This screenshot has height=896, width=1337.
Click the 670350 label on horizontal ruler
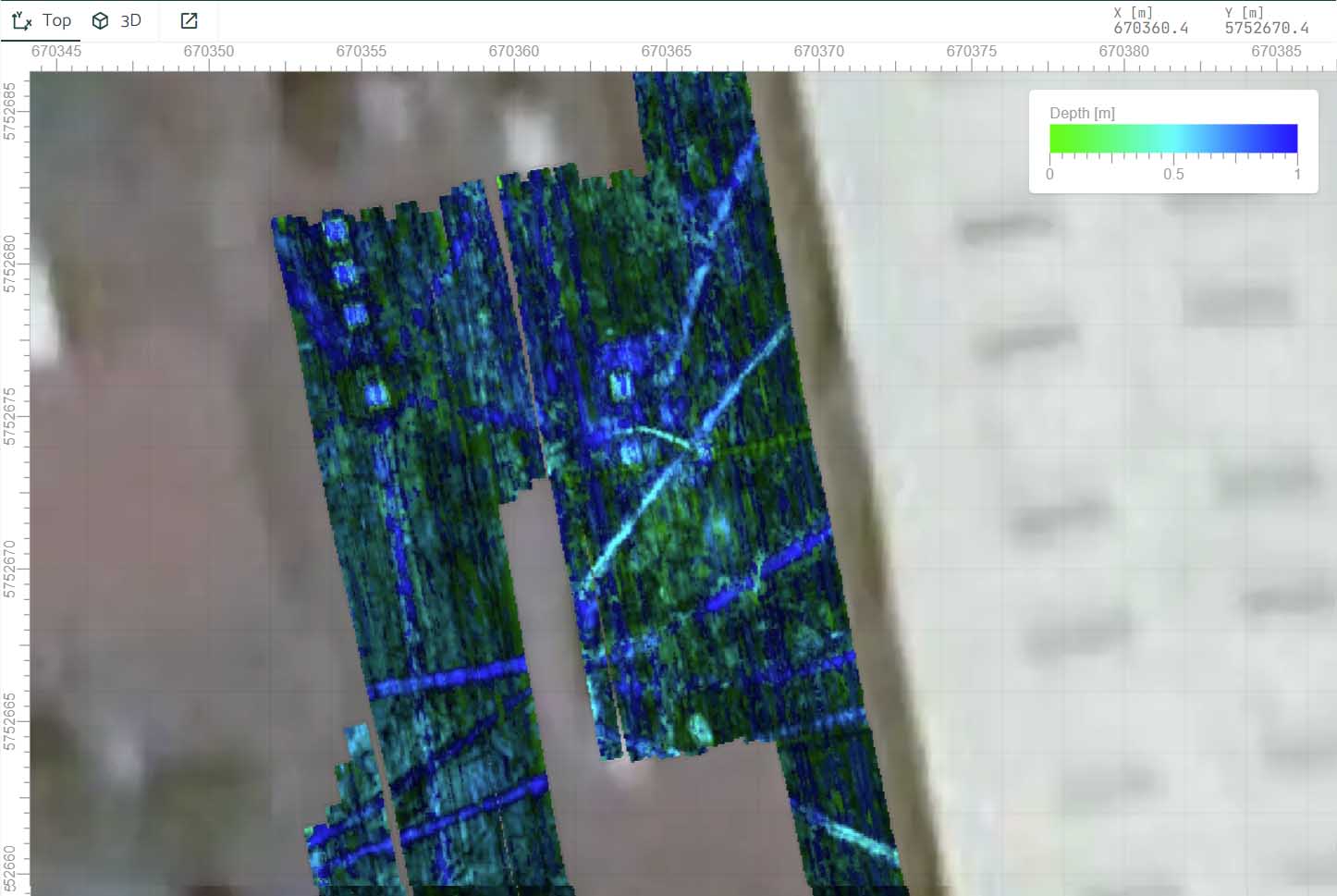[208, 51]
